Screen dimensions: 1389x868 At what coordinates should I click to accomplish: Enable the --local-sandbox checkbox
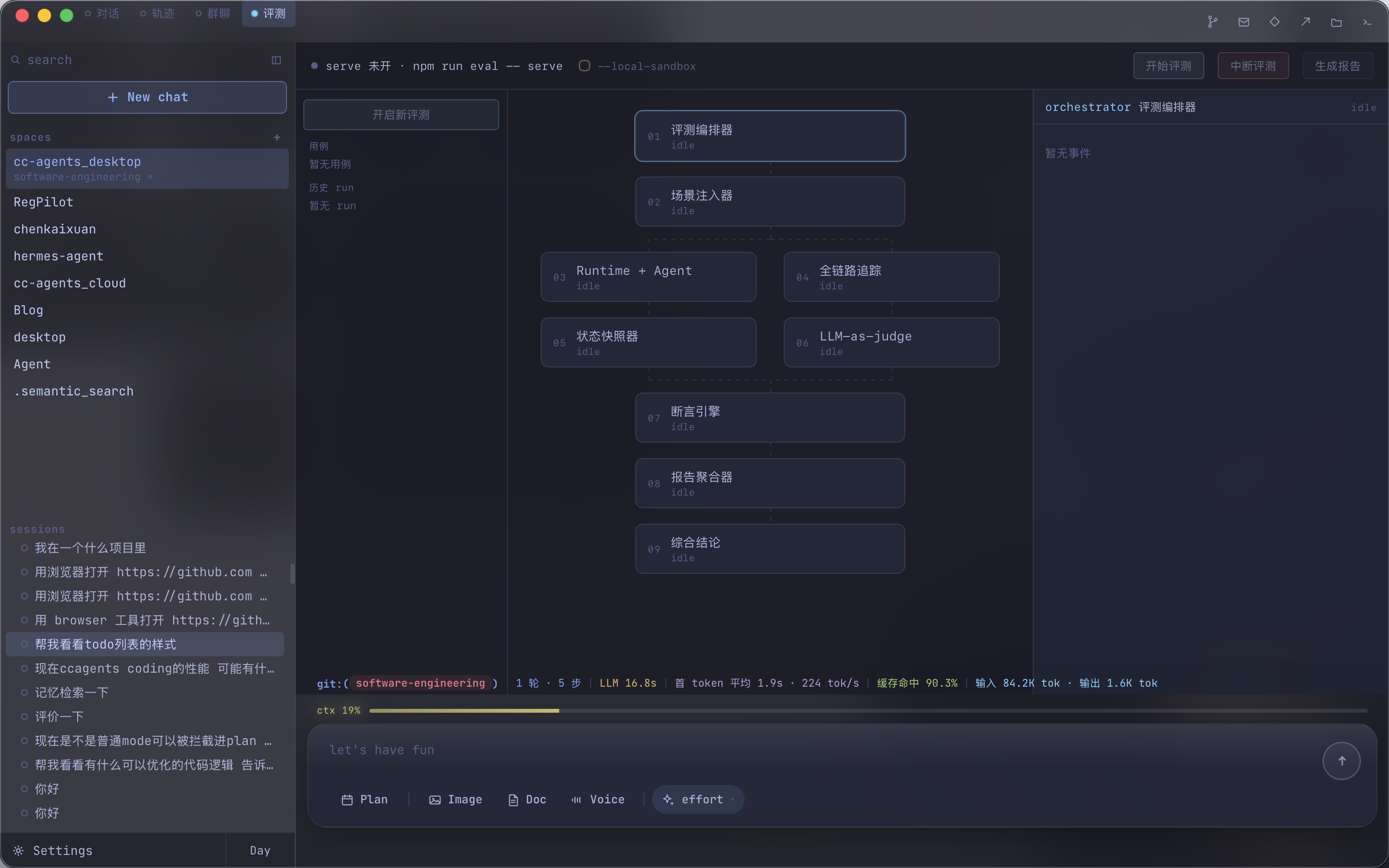585,66
